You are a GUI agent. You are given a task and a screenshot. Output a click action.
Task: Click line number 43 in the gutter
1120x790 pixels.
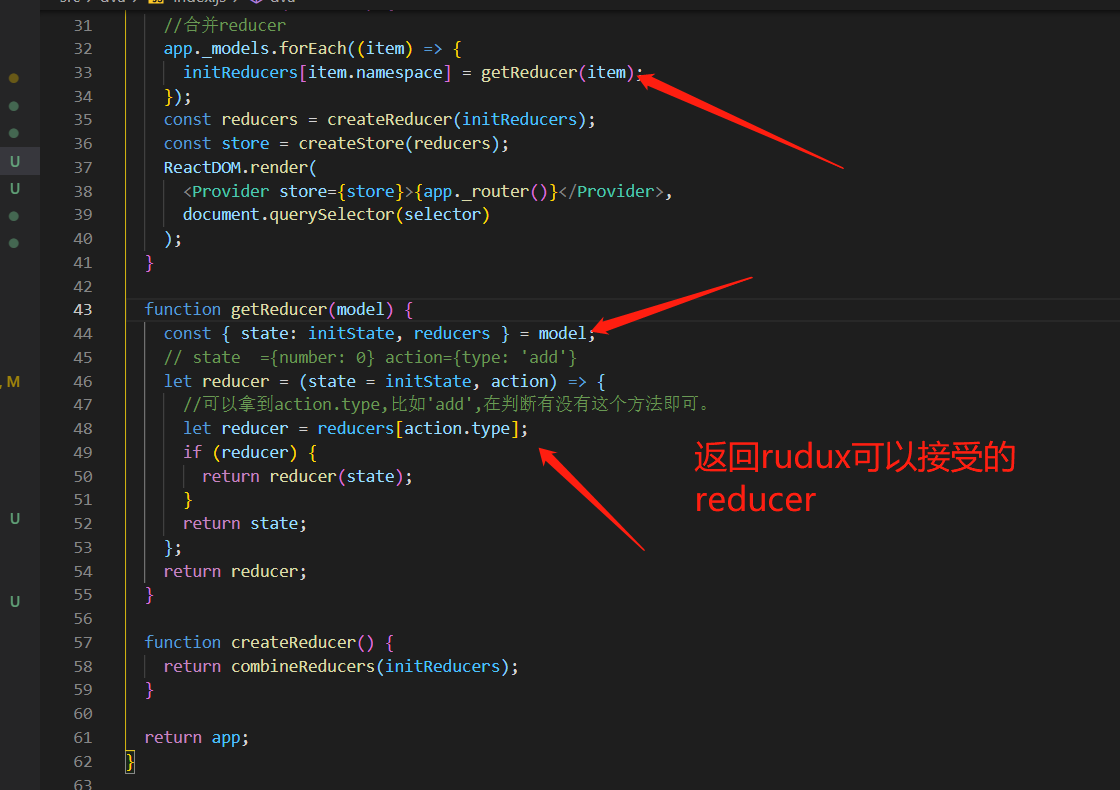point(83,309)
